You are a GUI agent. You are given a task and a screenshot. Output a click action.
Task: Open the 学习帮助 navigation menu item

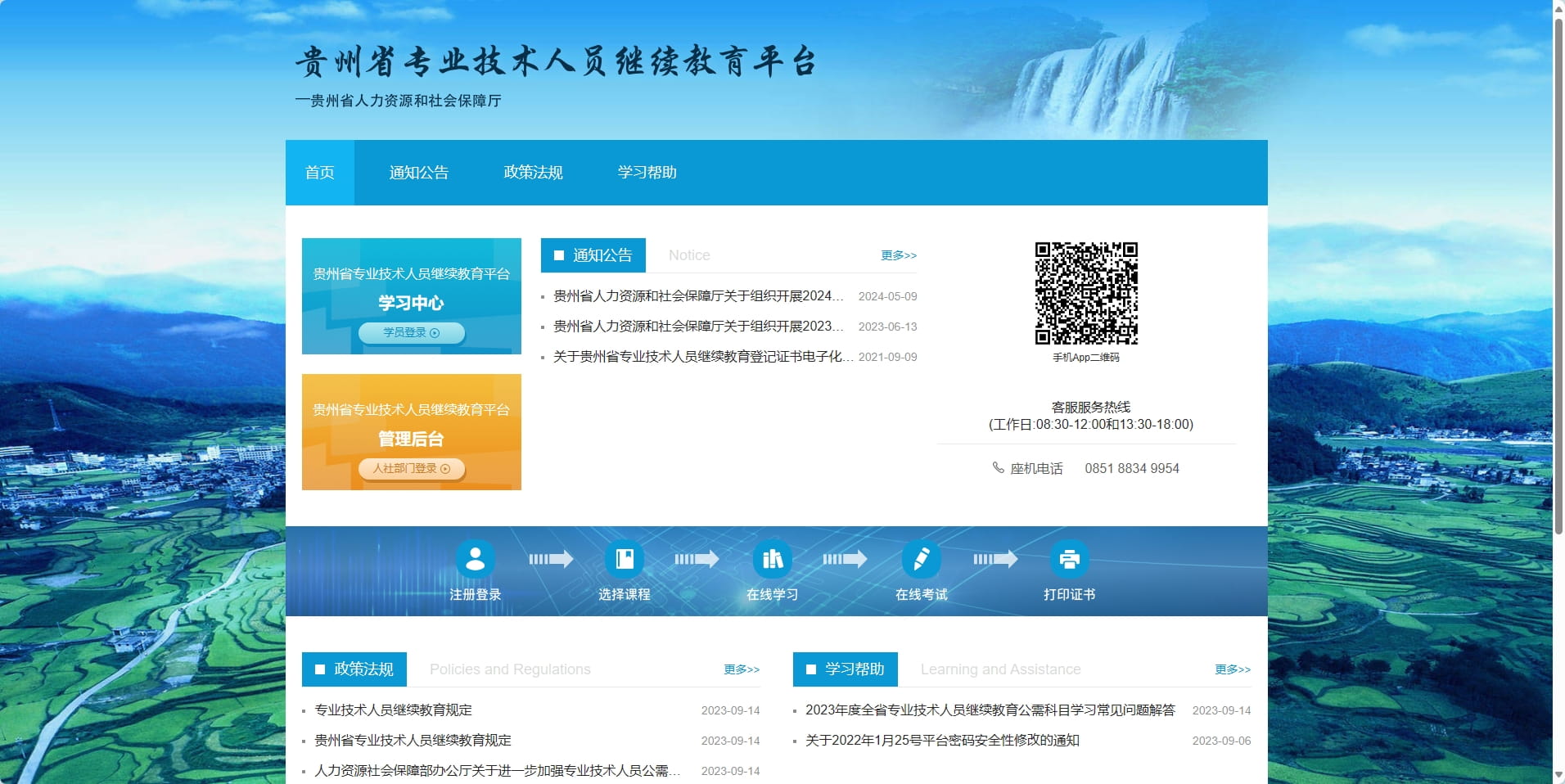647,173
